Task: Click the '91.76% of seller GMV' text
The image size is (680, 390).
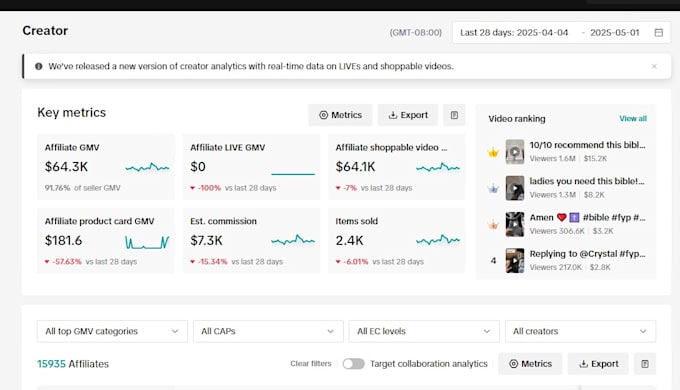Action: pyautogui.click(x=82, y=188)
